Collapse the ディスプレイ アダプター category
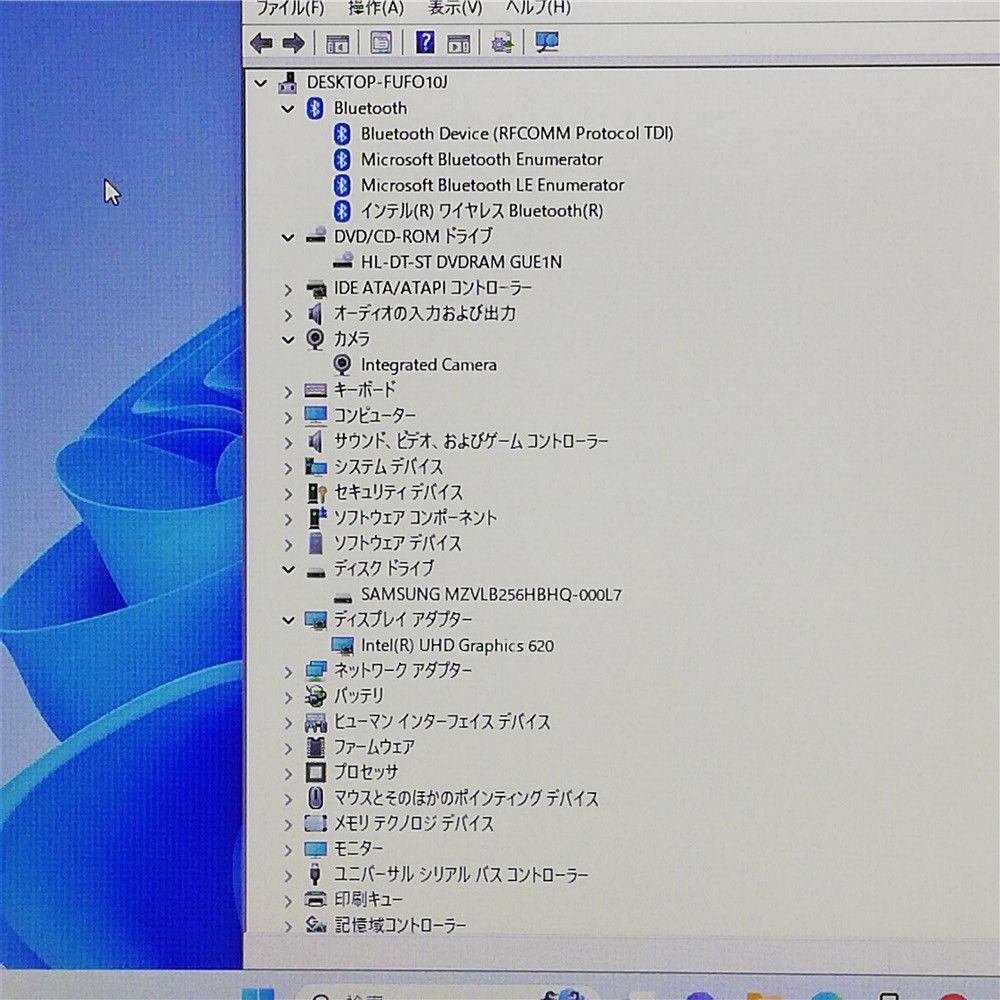Image resolution: width=1000 pixels, height=1000 pixels. [x=288, y=620]
